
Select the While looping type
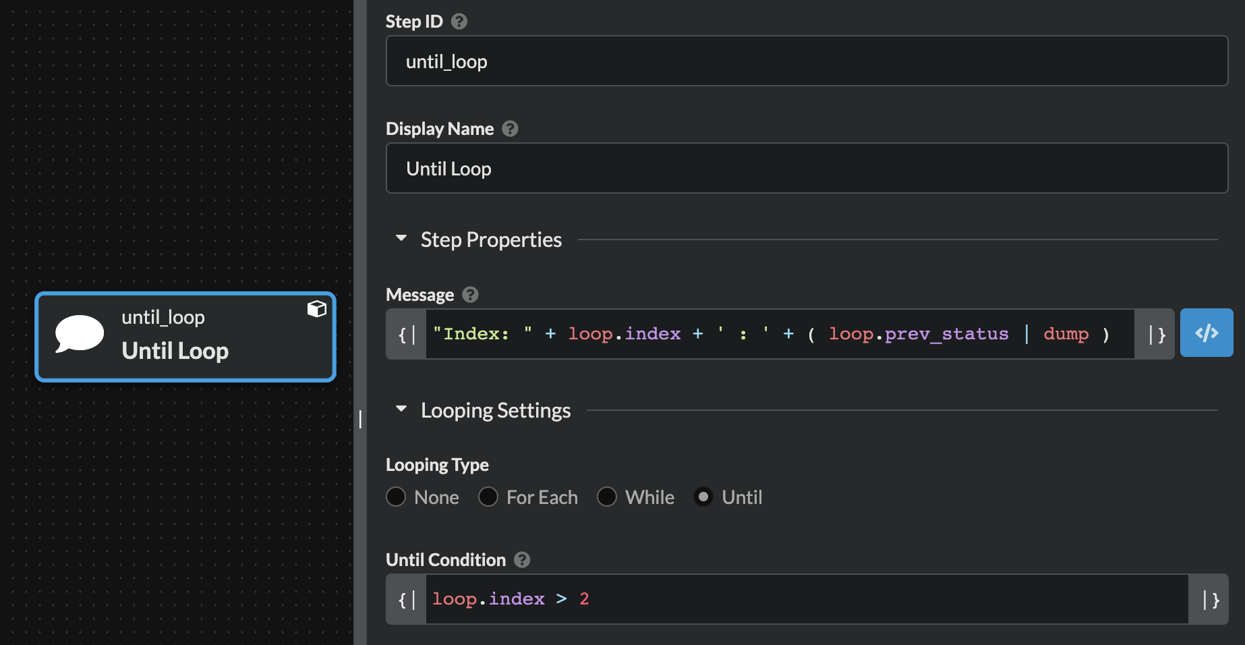[x=607, y=497]
